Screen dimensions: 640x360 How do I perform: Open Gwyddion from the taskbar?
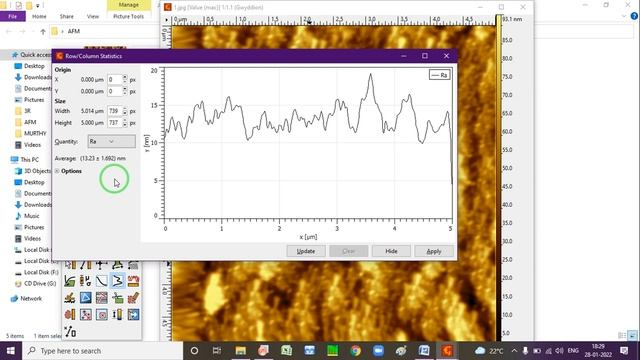447,351
